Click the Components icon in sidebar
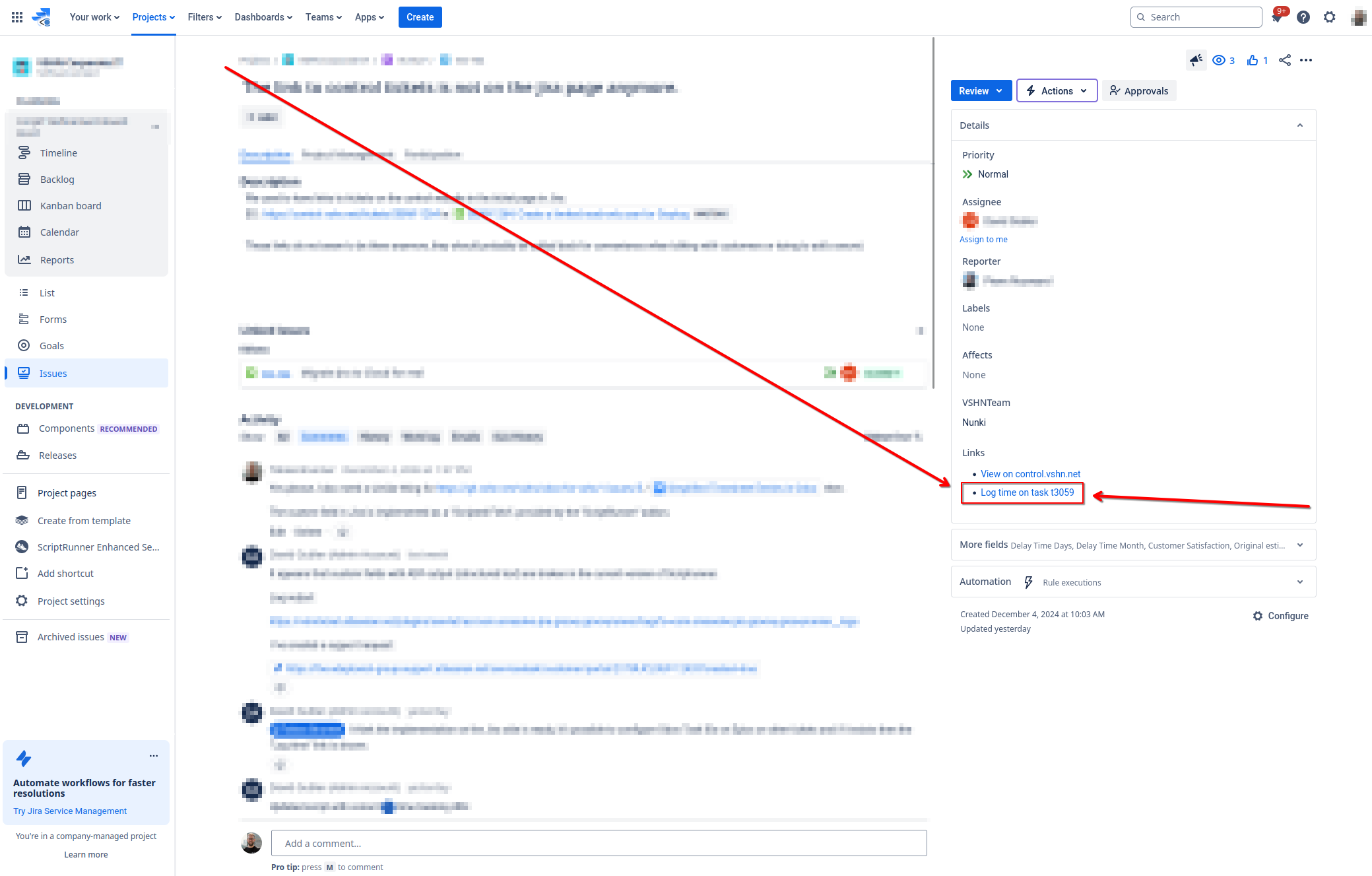This screenshot has width=1372, height=876. 24,428
